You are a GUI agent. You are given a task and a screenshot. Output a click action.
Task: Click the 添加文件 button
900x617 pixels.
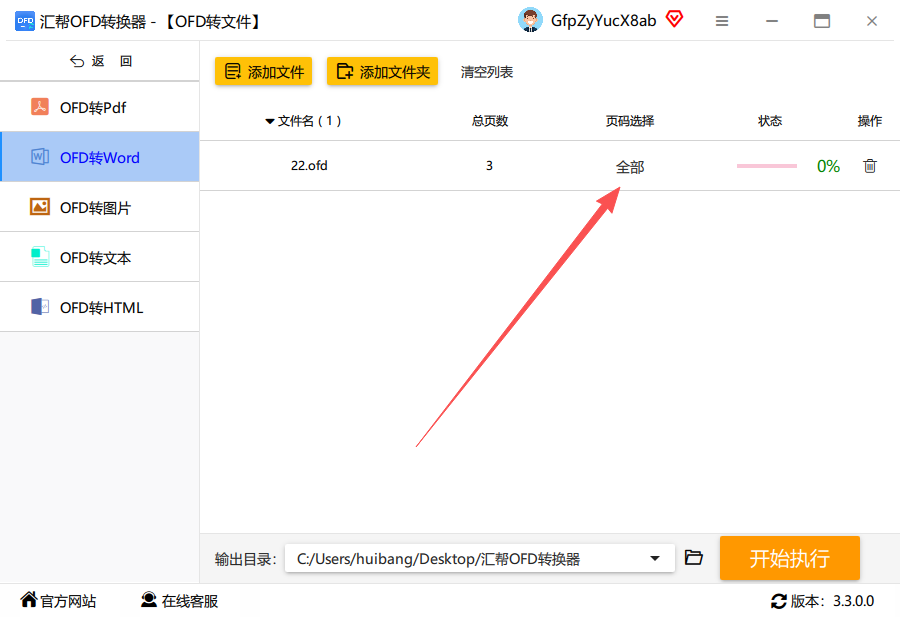click(x=263, y=72)
